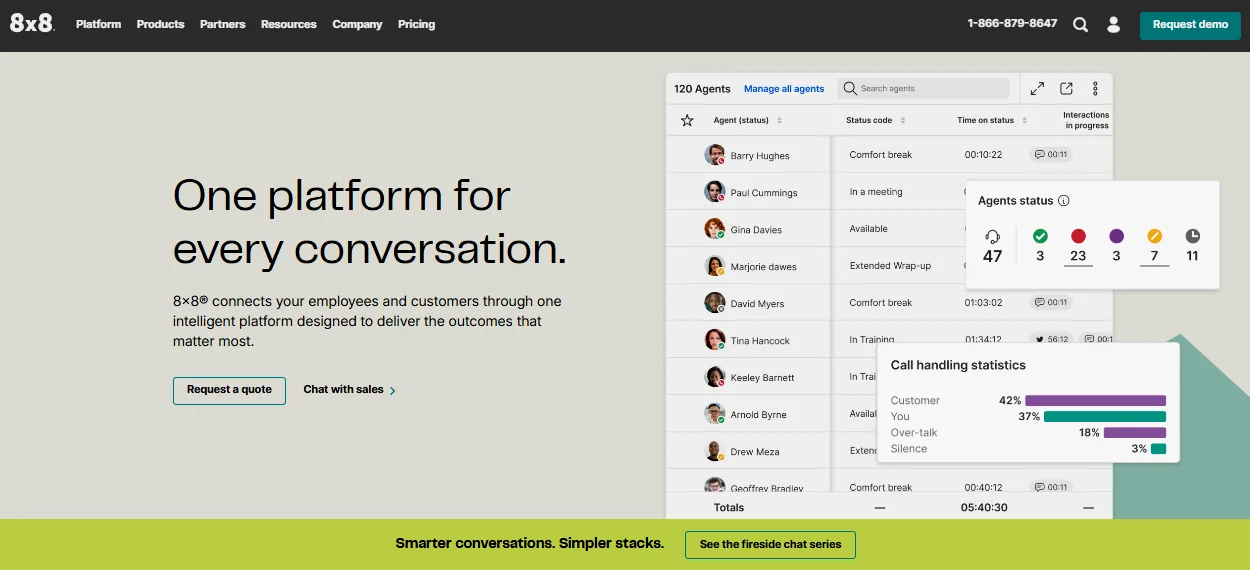Click the pop-out window icon in agents panel
The width and height of the screenshot is (1250, 570).
pos(1066,89)
